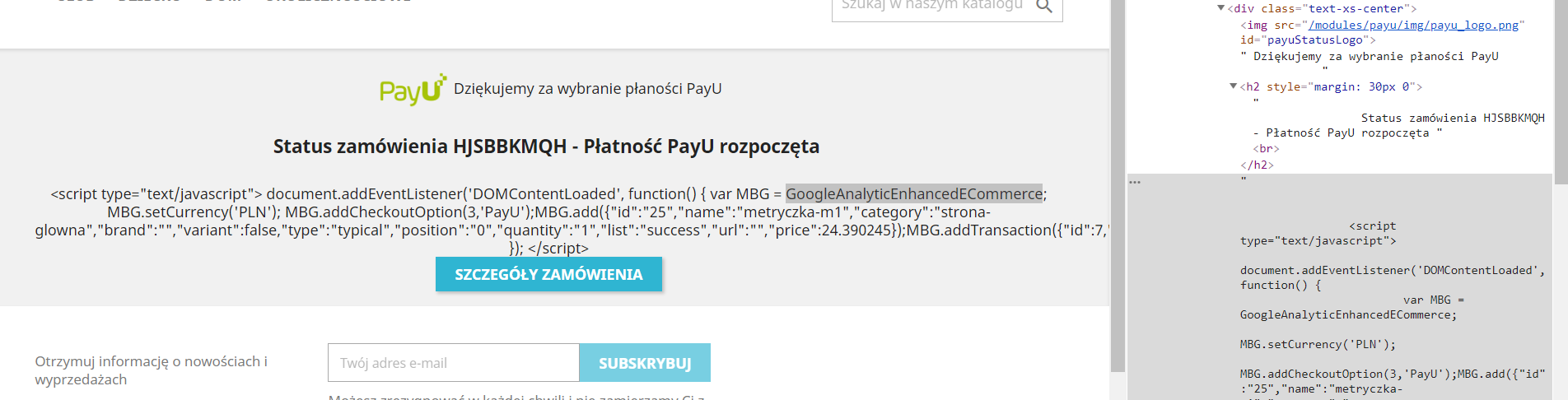Select the script type text/javascript line in DevTools

[x=1318, y=233]
